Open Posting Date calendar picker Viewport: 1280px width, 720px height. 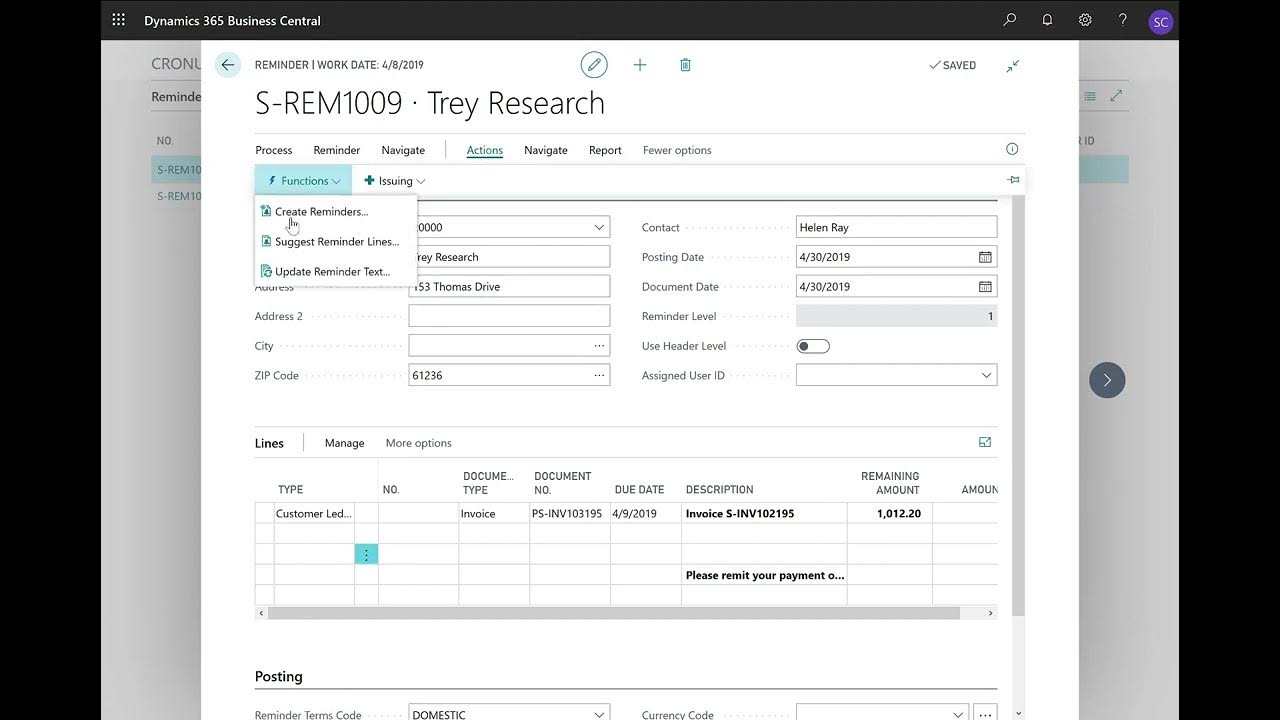click(985, 257)
